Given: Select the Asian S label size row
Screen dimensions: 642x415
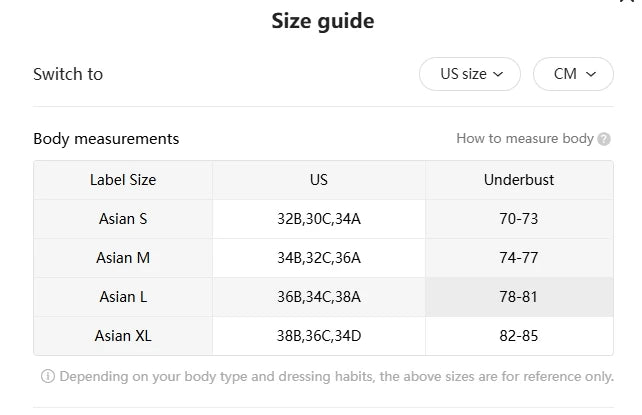Looking at the screenshot, I should [x=123, y=219].
